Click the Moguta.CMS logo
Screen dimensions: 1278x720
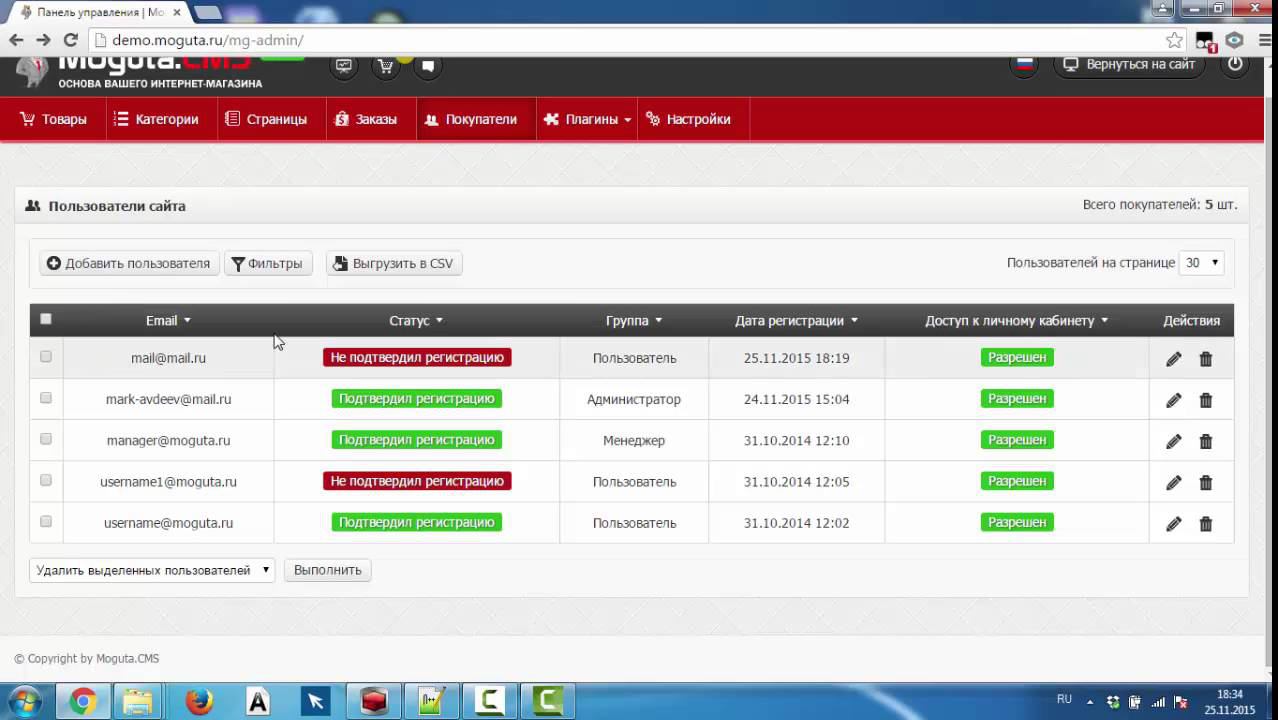[140, 72]
